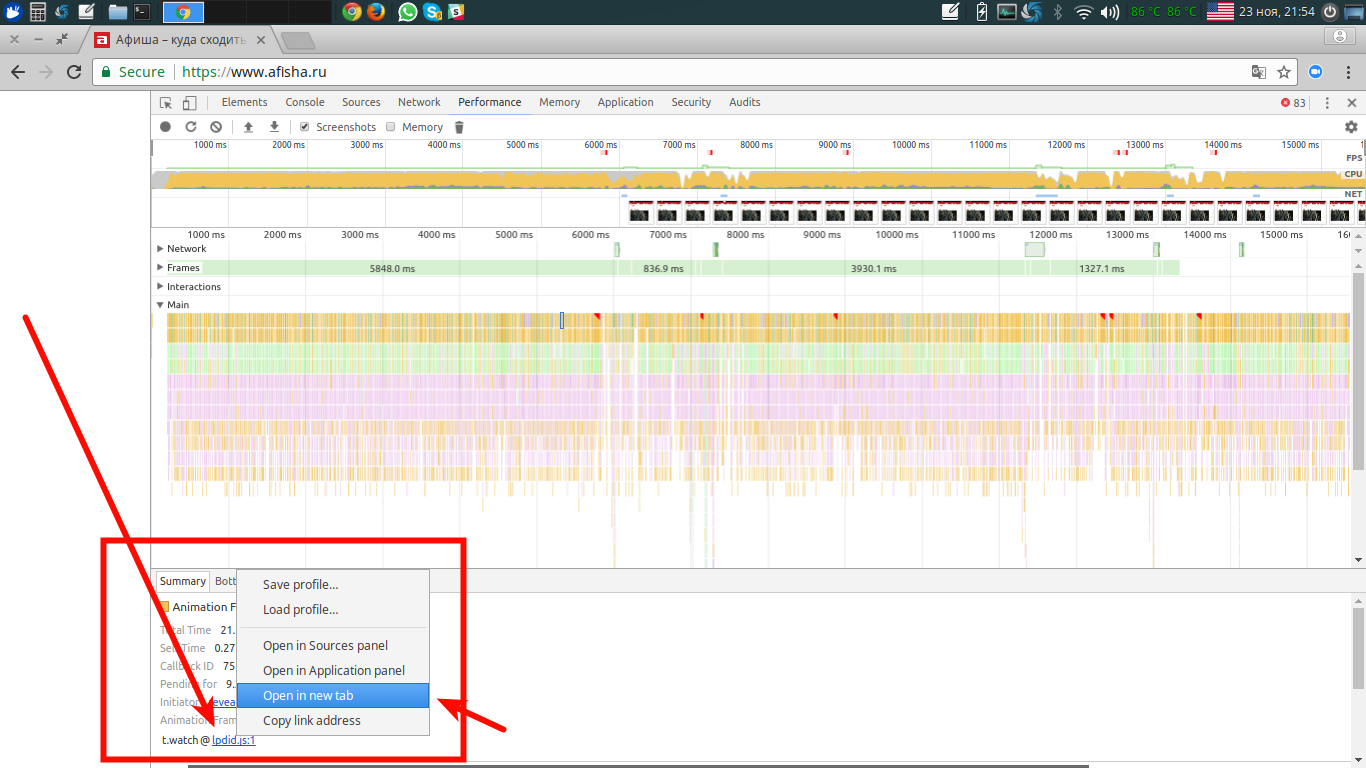Start recording with the Record button
This screenshot has width=1366, height=768.
[x=166, y=127]
